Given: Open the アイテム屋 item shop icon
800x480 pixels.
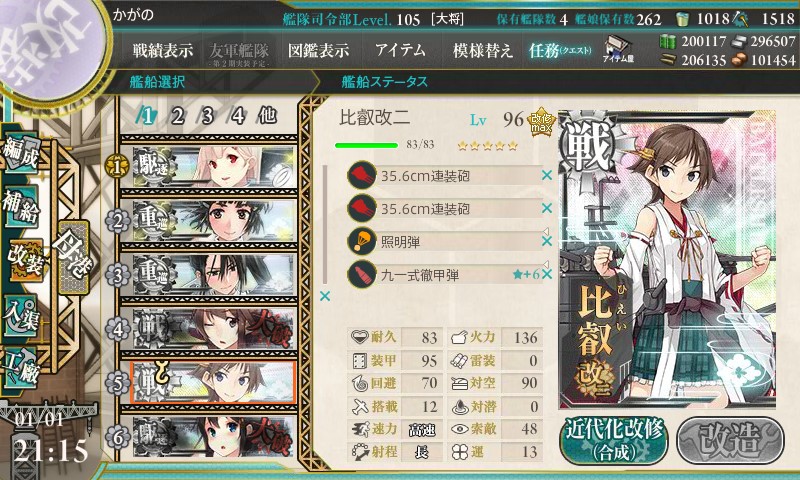Looking at the screenshot, I should click(x=618, y=49).
